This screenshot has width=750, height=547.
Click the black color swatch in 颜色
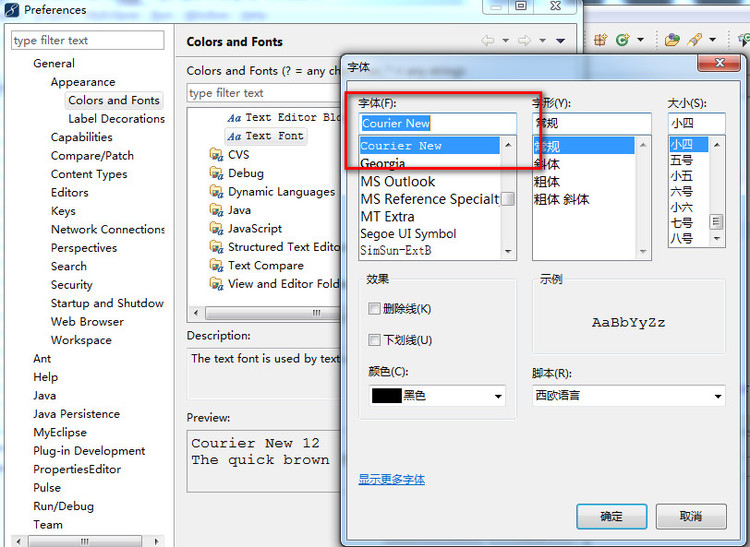386,396
